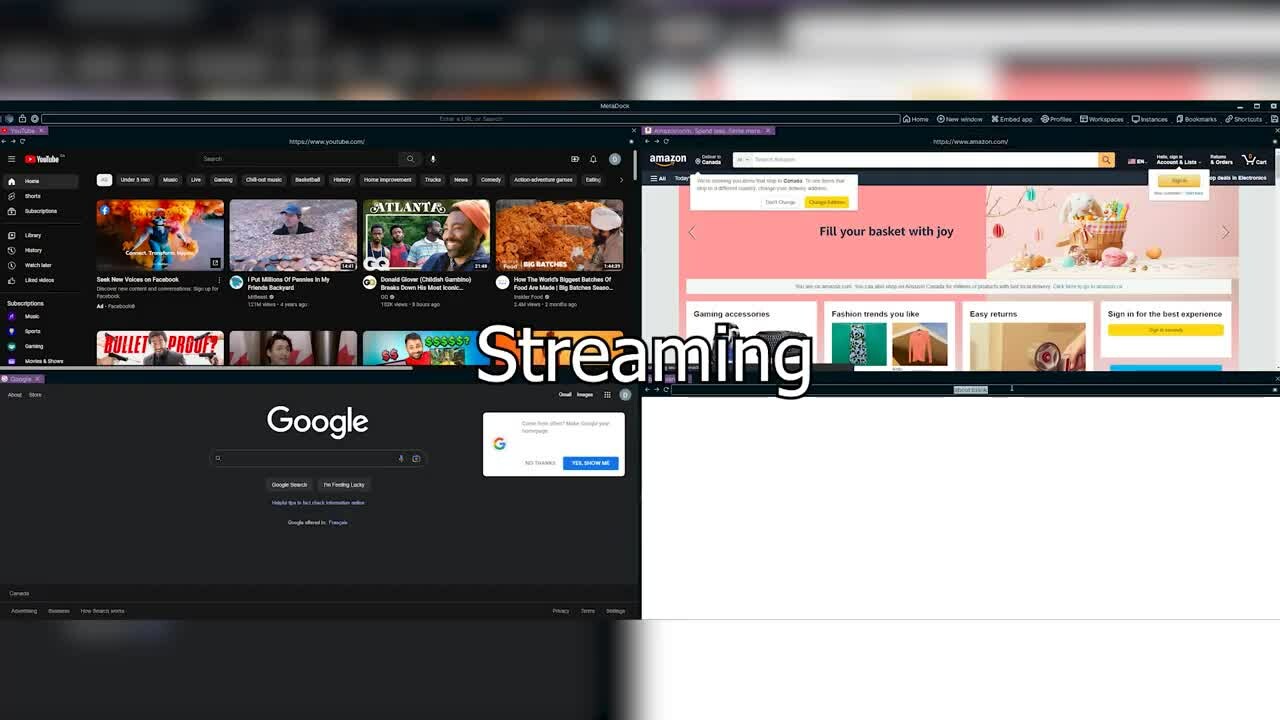Switch to the YouTube pane tab
The height and width of the screenshot is (720, 1280).
(20, 131)
